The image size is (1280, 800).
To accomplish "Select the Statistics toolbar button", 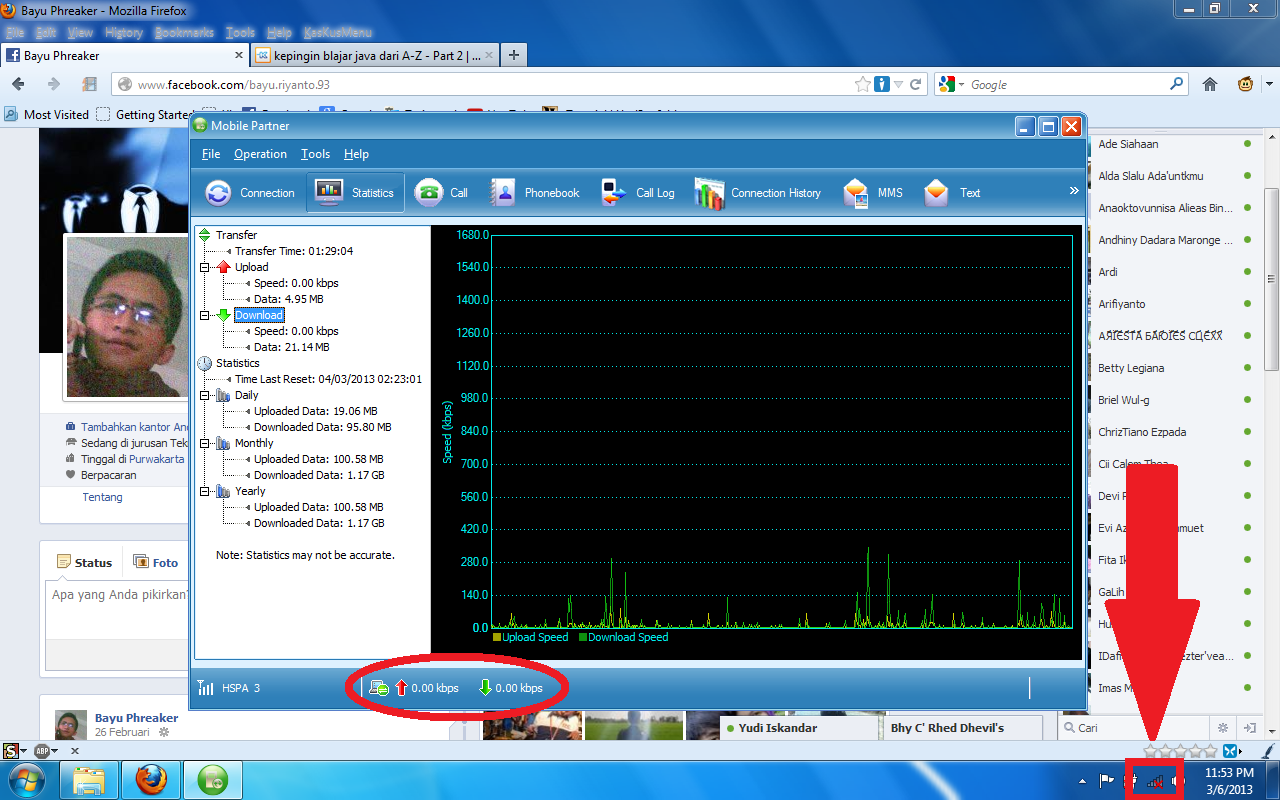I will tap(355, 193).
